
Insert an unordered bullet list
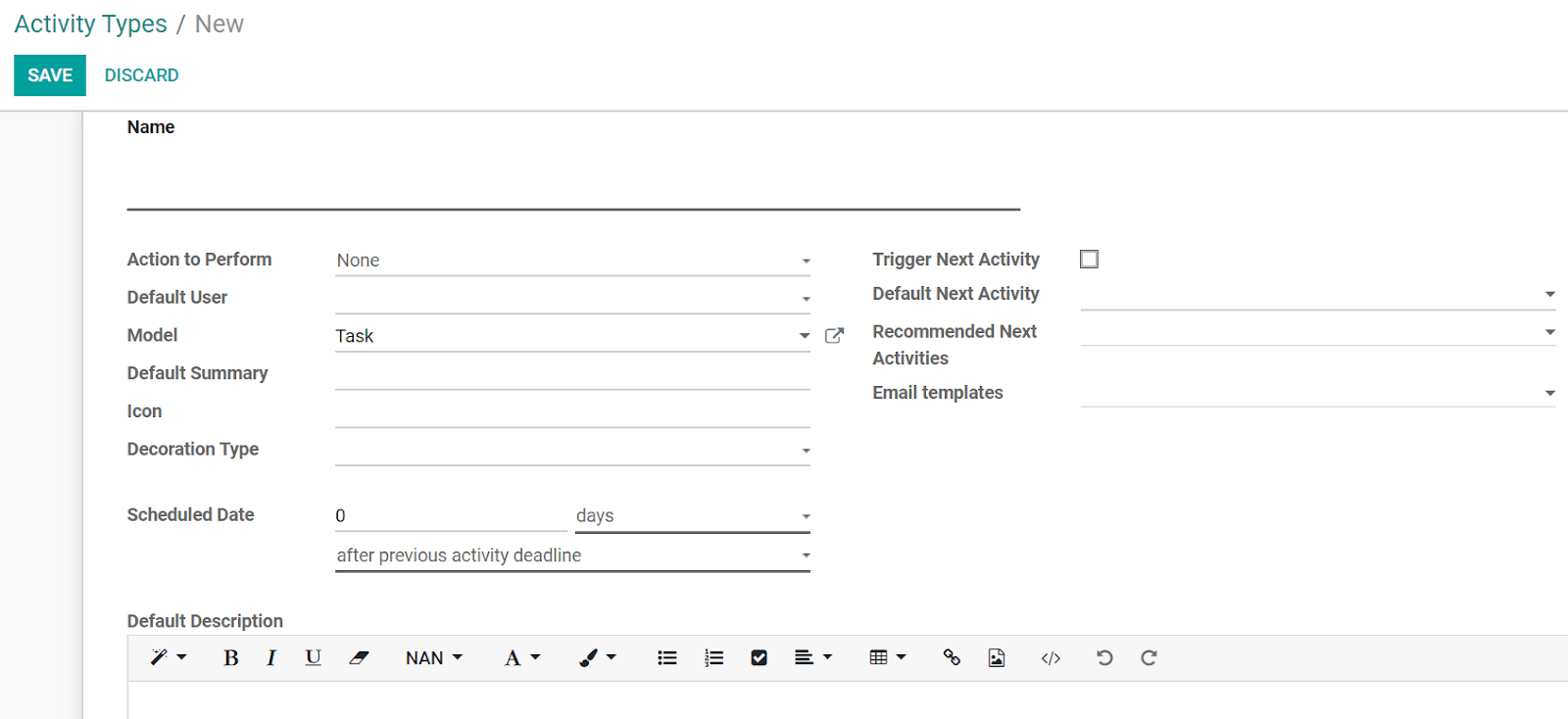point(667,658)
